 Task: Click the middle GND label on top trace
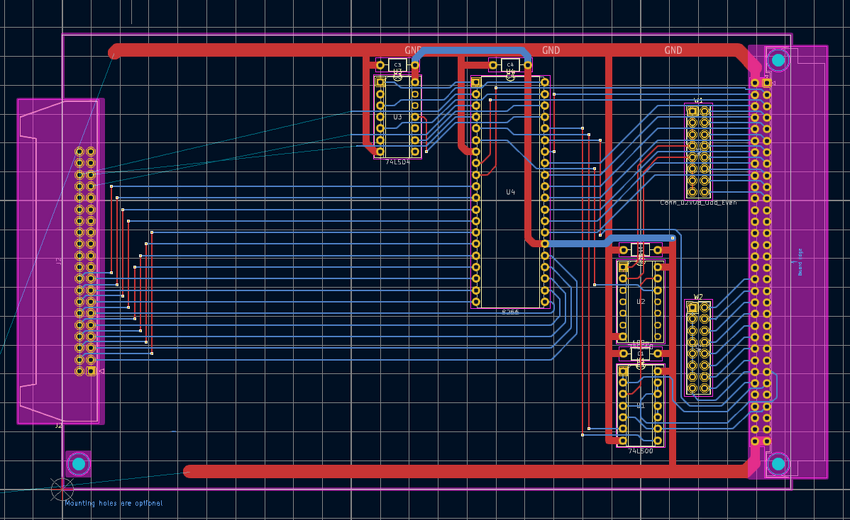click(x=551, y=50)
